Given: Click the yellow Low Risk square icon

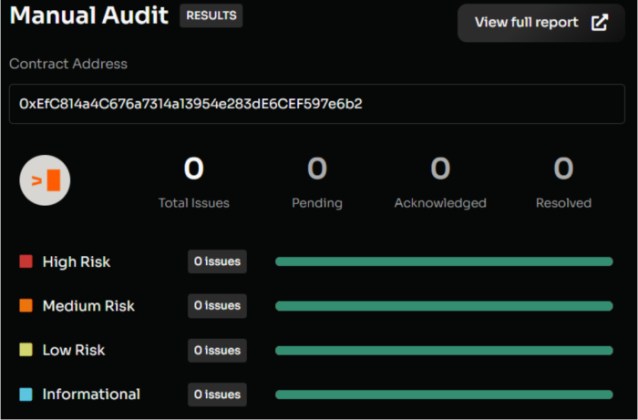Looking at the screenshot, I should coord(26,350).
